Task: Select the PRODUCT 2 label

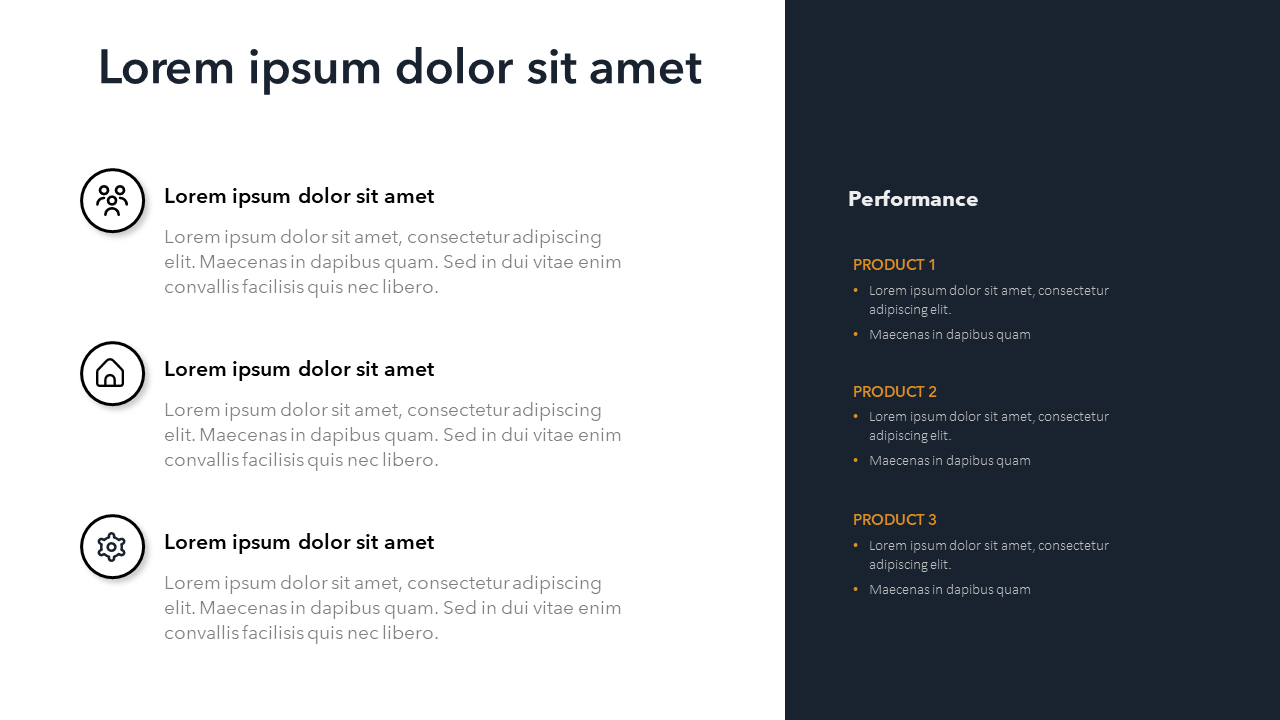Action: [x=894, y=392]
